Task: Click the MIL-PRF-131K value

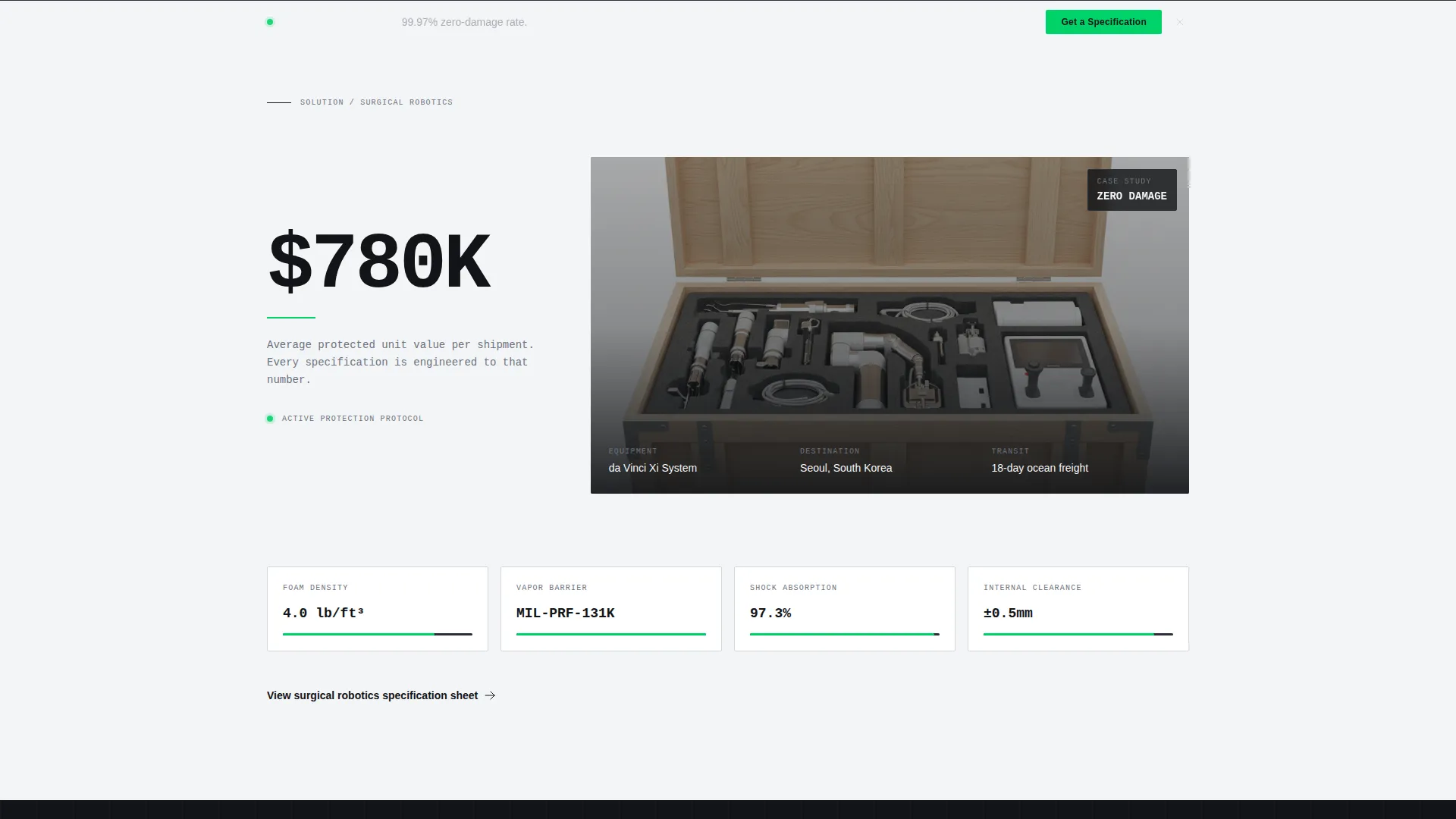Action: (x=566, y=613)
